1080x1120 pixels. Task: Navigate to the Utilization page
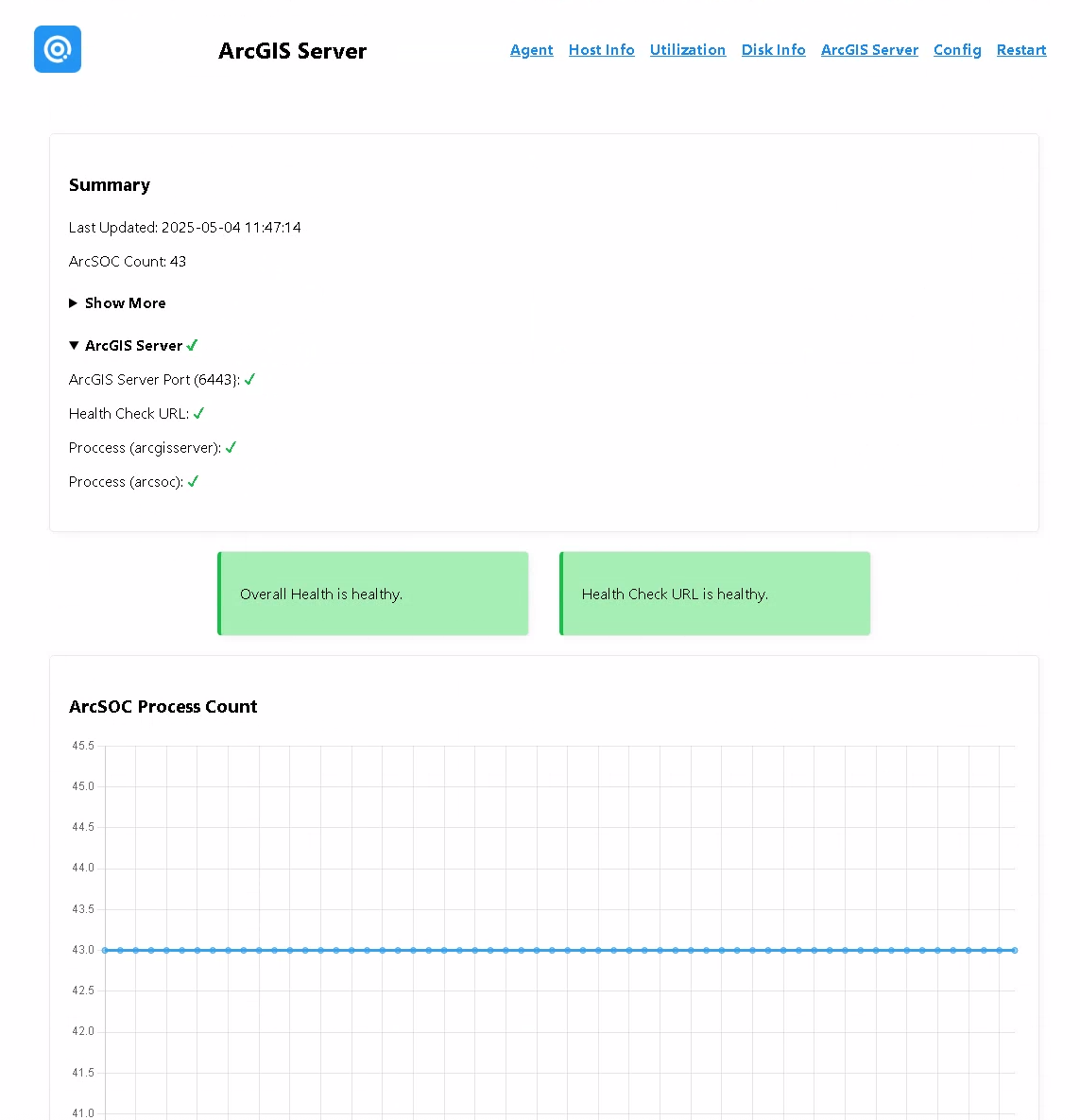[x=688, y=49]
